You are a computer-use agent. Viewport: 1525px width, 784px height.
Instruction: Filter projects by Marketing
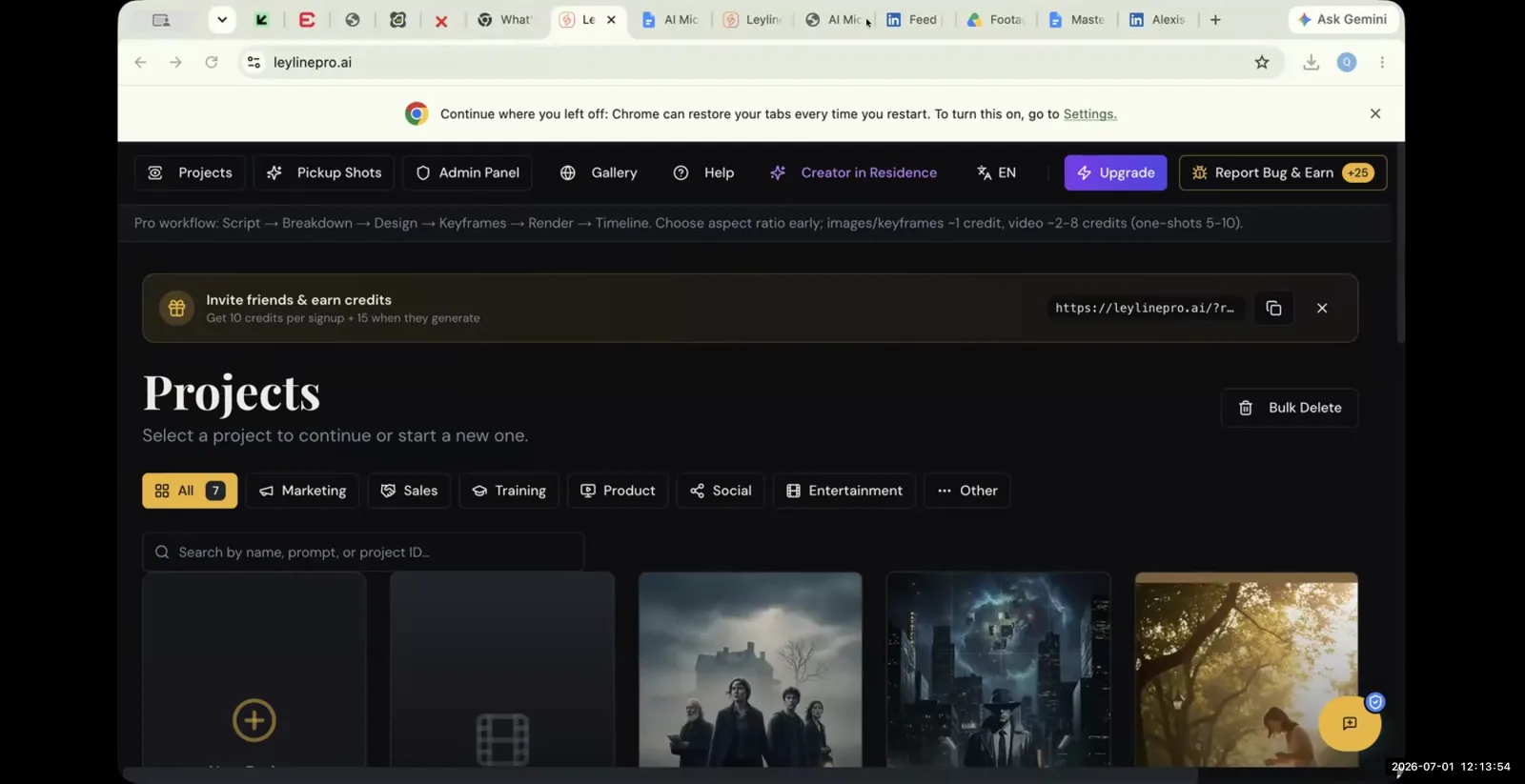point(303,491)
